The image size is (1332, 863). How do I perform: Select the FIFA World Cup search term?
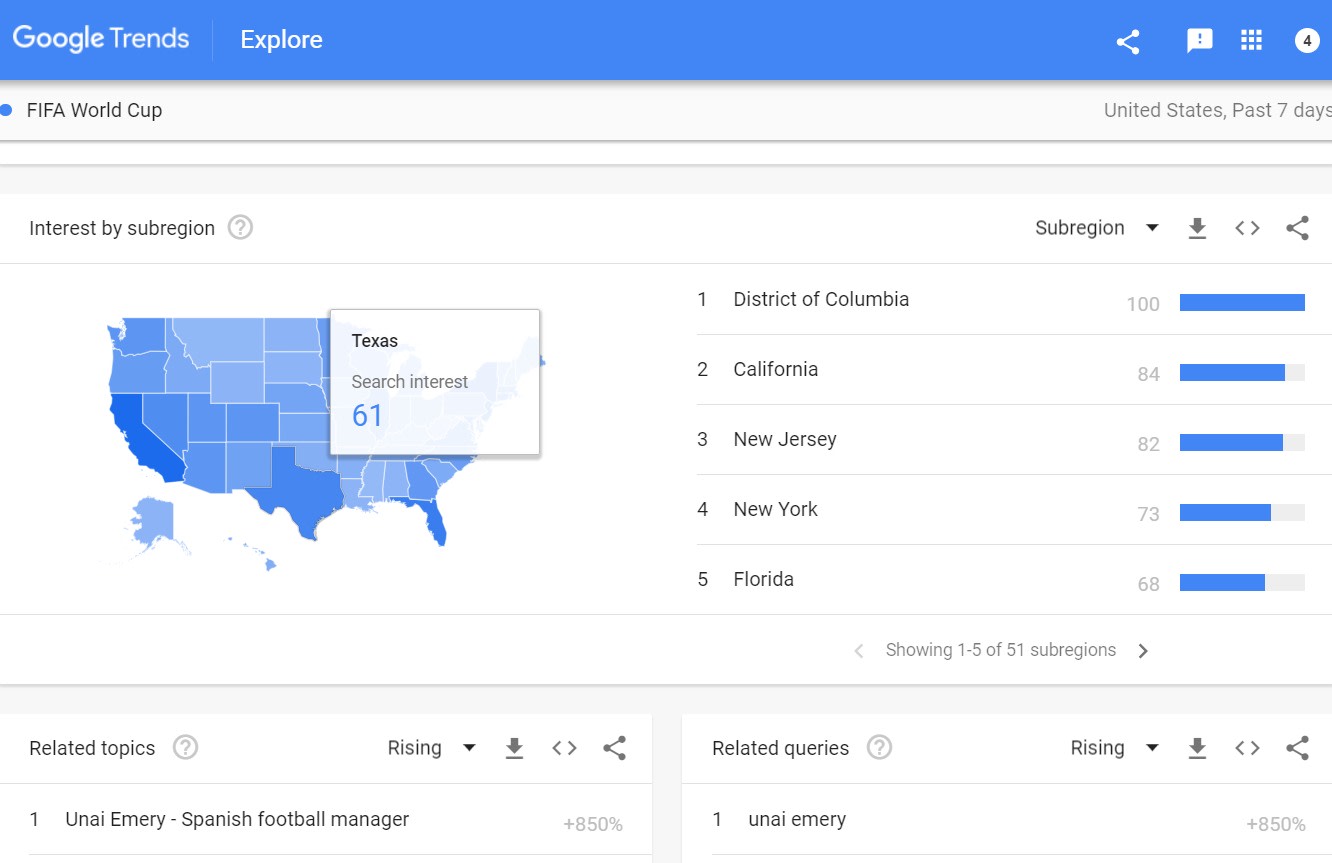[94, 110]
